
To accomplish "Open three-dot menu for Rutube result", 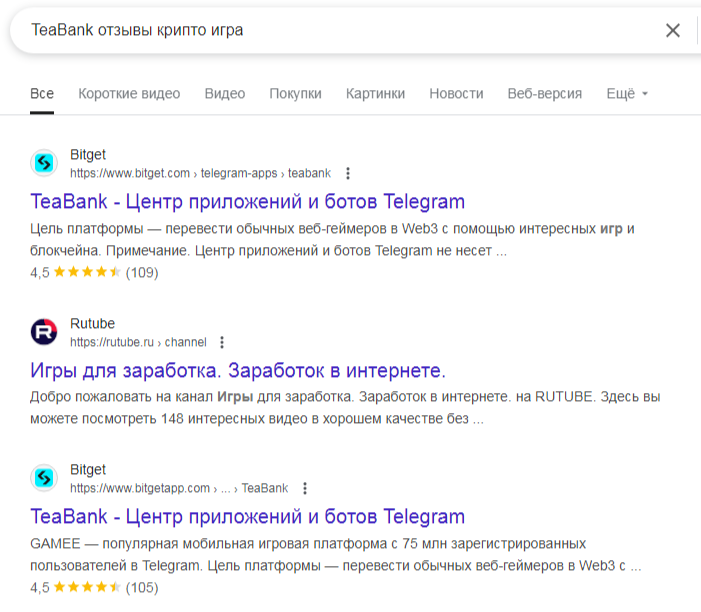I will pyautogui.click(x=222, y=342).
